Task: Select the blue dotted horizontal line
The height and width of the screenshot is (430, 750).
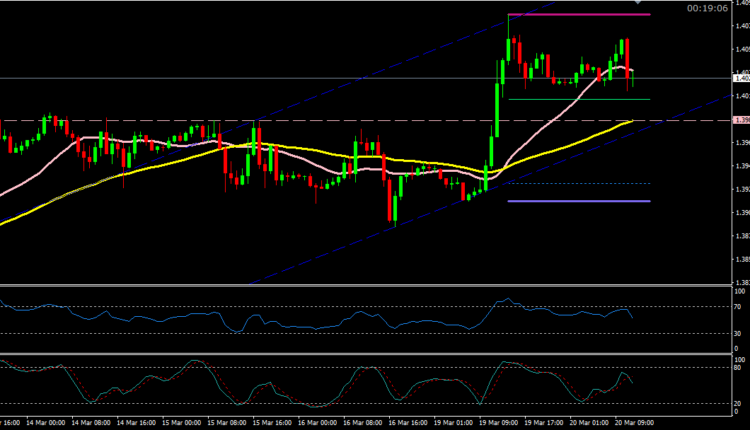Action: (580, 183)
